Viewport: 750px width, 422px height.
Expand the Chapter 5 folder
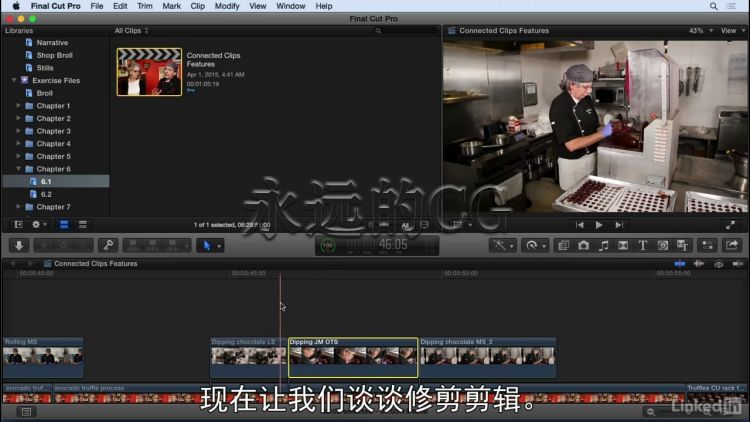pos(18,156)
